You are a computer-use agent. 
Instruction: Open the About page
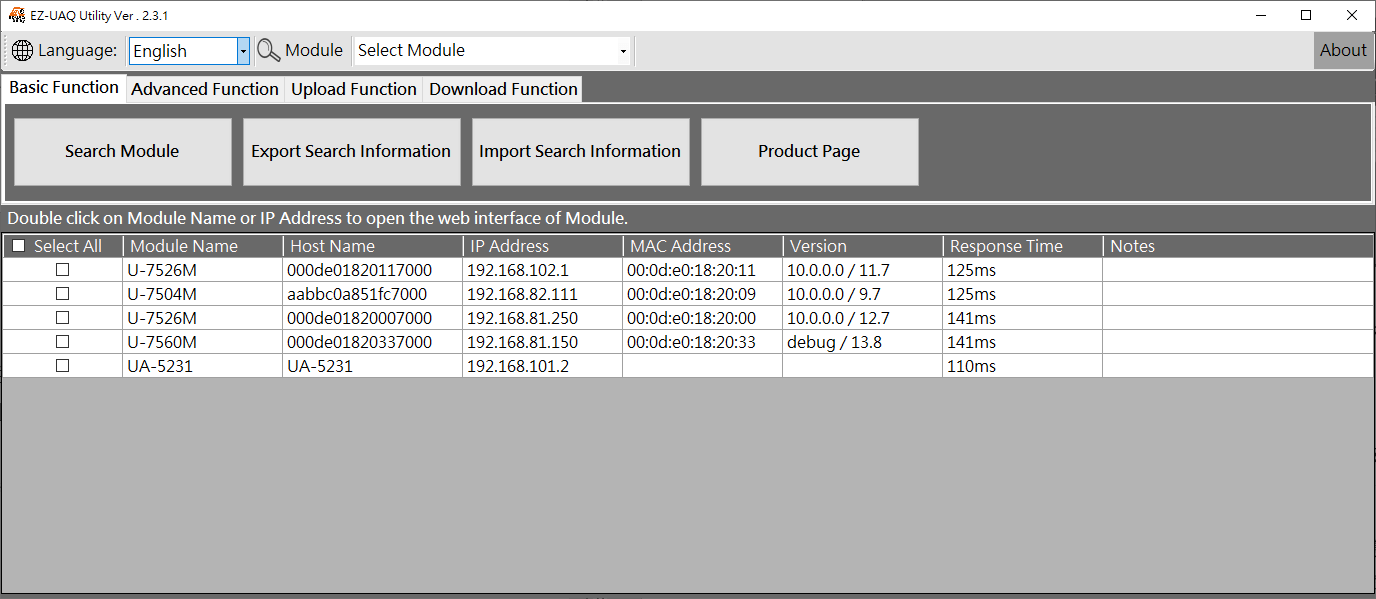coord(1343,50)
